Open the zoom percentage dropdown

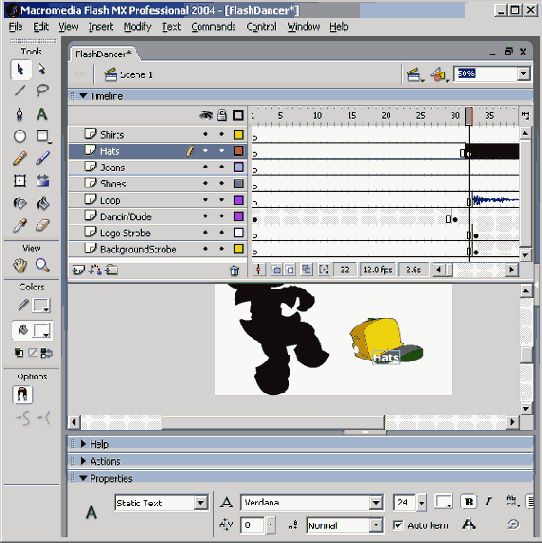point(524,74)
